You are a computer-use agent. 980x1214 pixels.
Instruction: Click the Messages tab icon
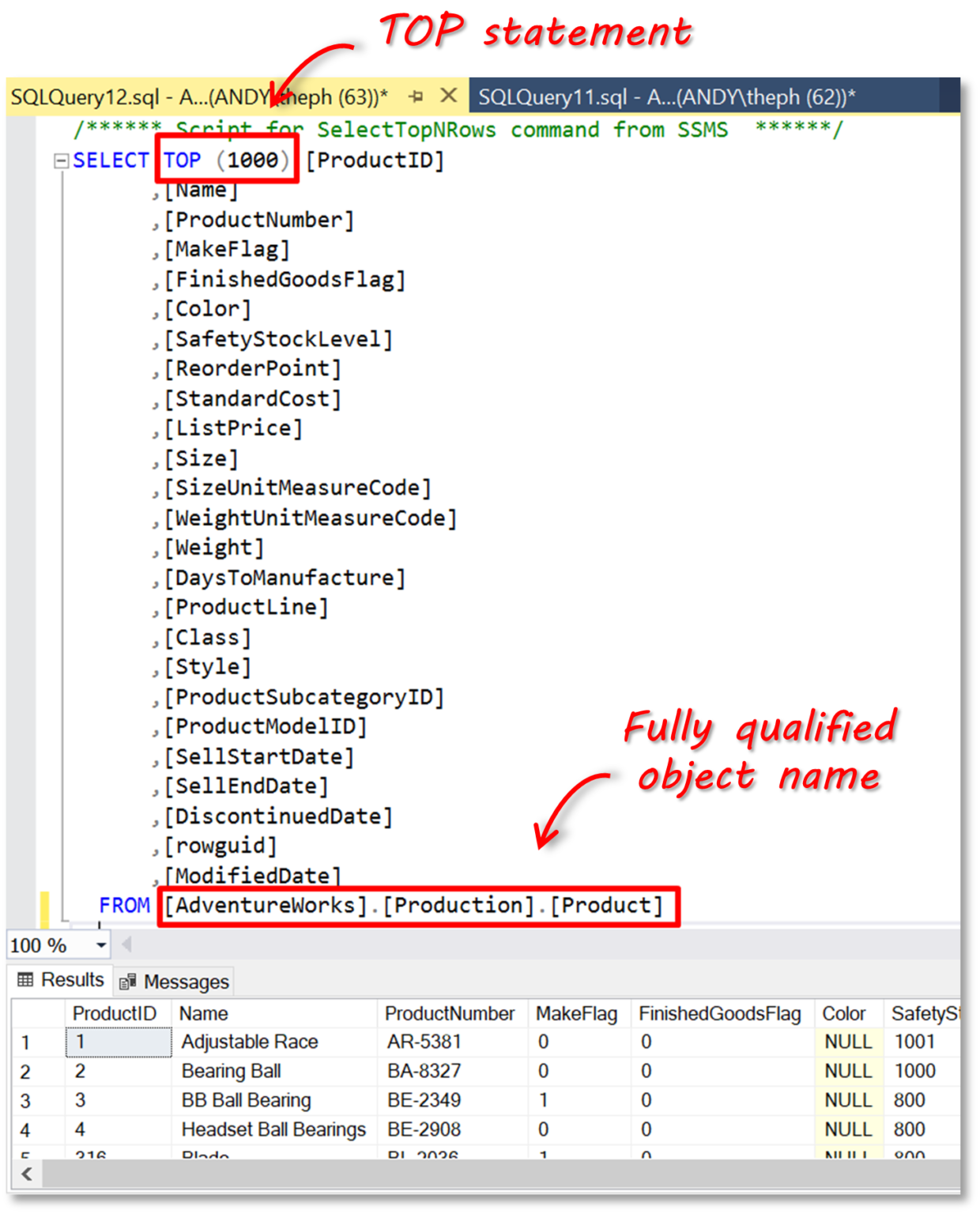click(x=128, y=982)
